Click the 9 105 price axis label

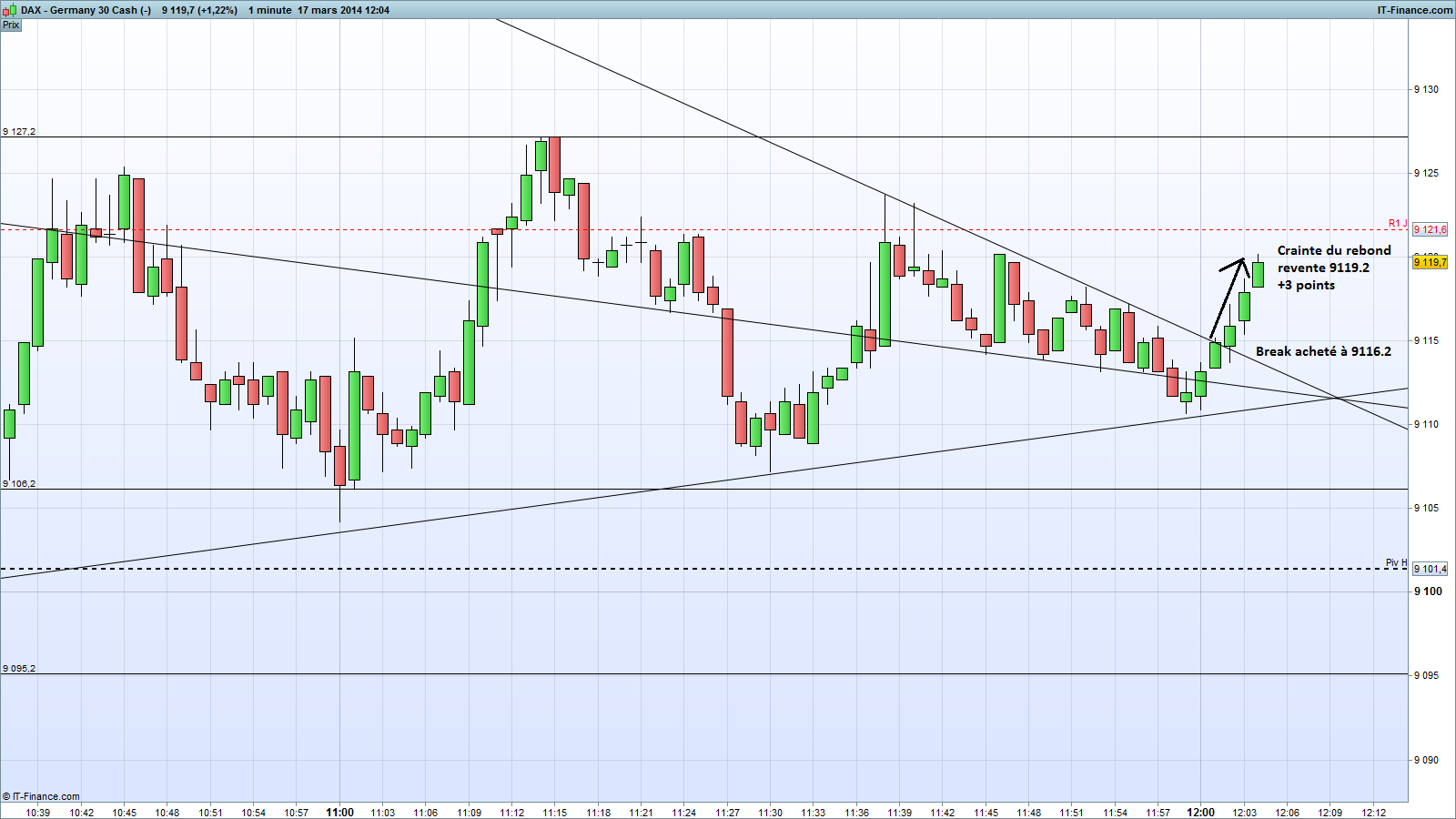click(1427, 508)
